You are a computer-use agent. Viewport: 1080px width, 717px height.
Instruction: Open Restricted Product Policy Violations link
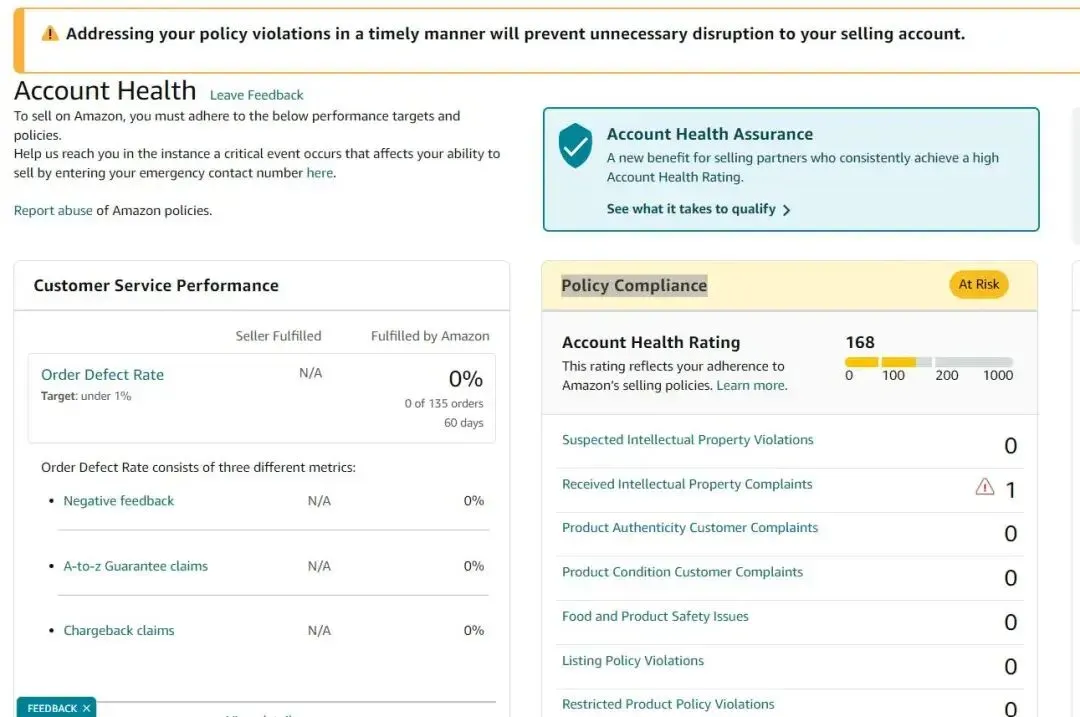pos(668,704)
